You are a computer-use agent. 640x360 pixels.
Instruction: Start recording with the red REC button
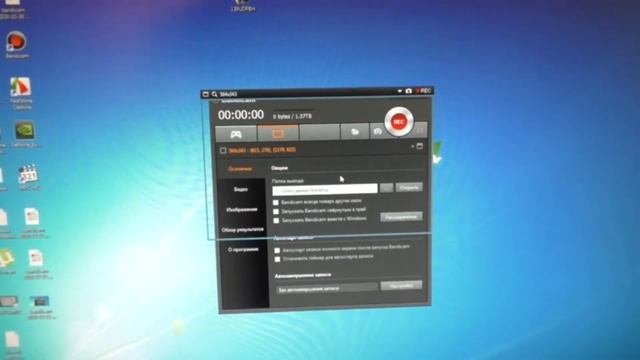pyautogui.click(x=399, y=122)
